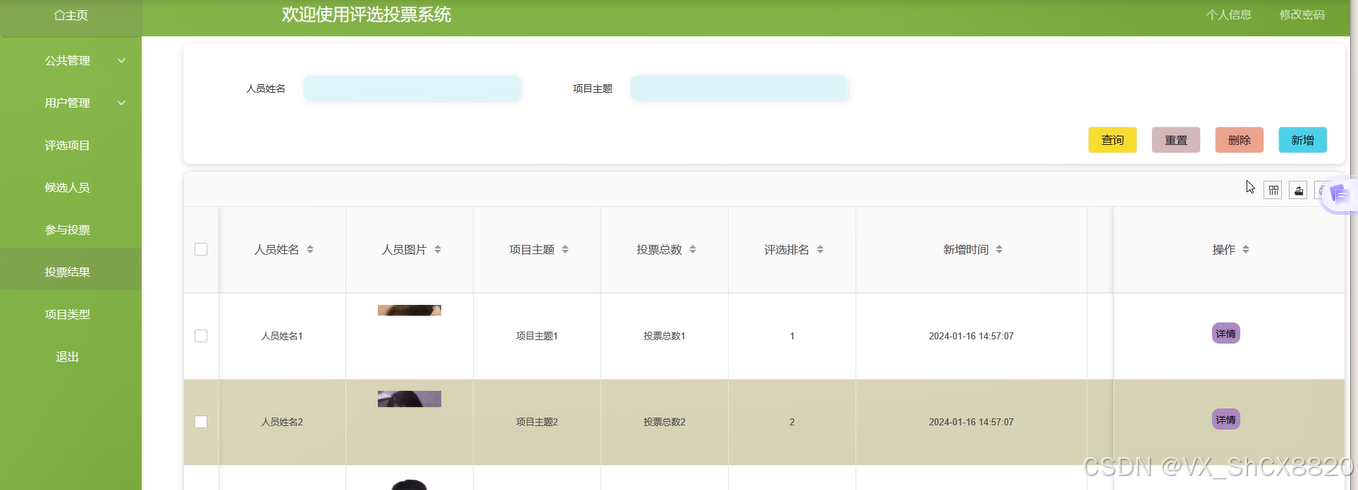Image resolution: width=1358 pixels, height=490 pixels.
Task: Open 参与投票 in the sidebar
Action: tap(67, 229)
